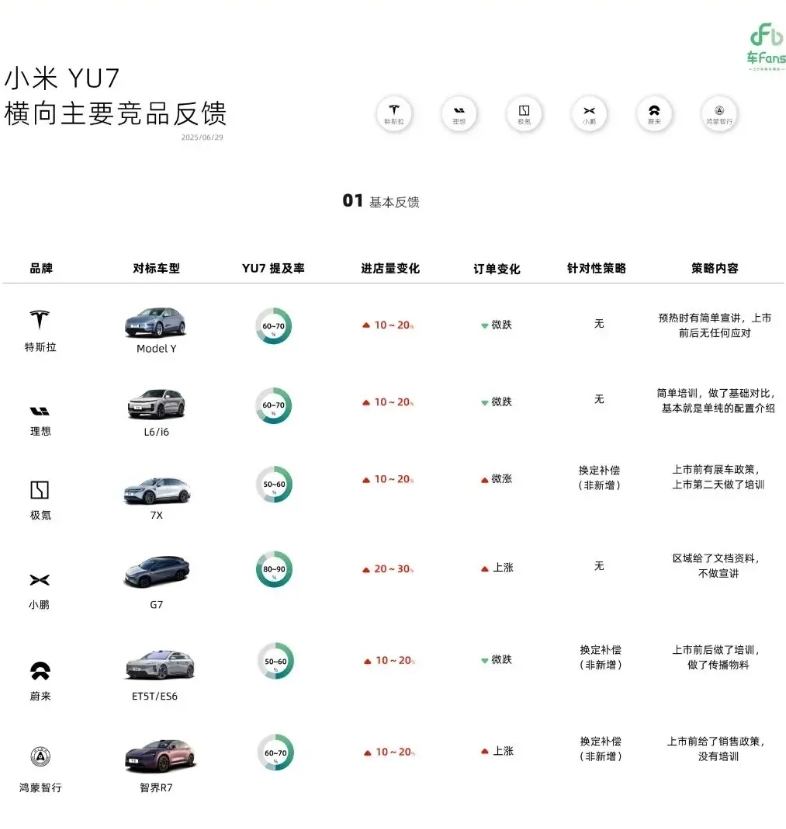The image size is (786, 829).
Task: Click the green down arrow beside 微跌 in the 蔚来 row
Action: tap(485, 660)
